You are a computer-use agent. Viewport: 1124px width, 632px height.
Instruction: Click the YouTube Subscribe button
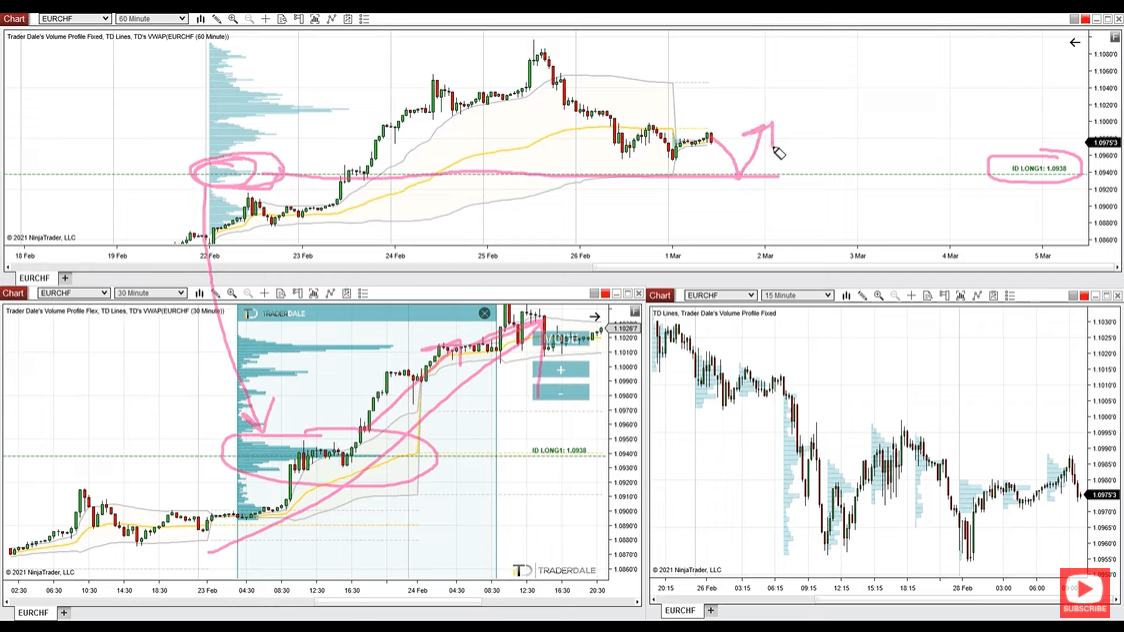pyautogui.click(x=1085, y=593)
